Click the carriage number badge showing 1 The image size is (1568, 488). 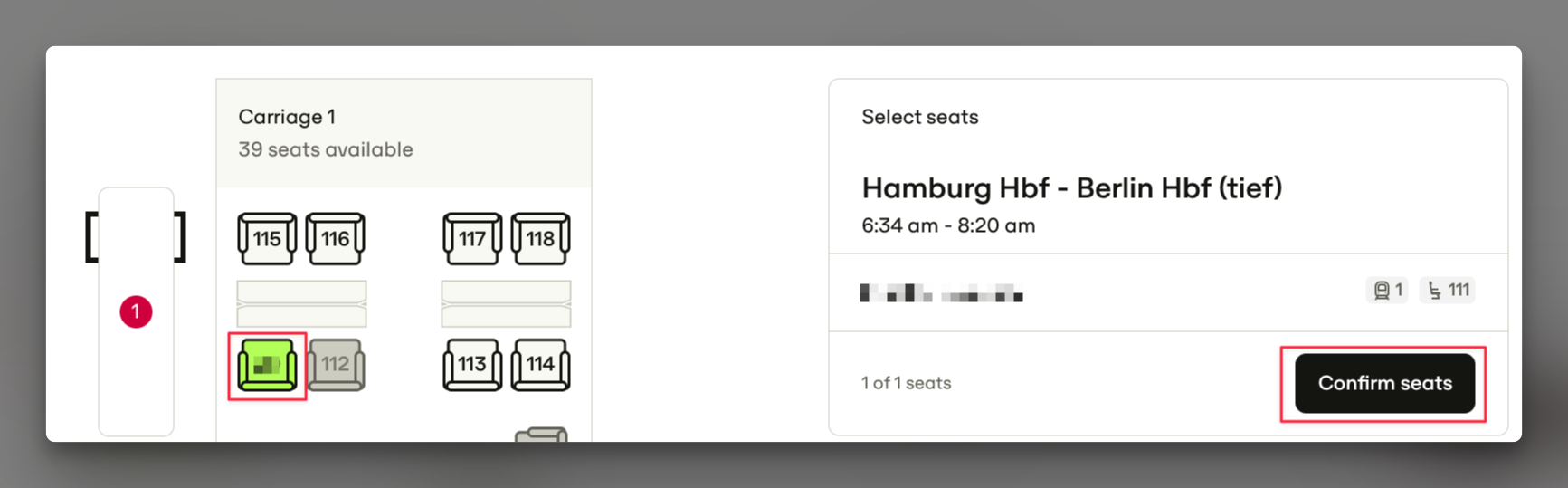click(x=1387, y=291)
